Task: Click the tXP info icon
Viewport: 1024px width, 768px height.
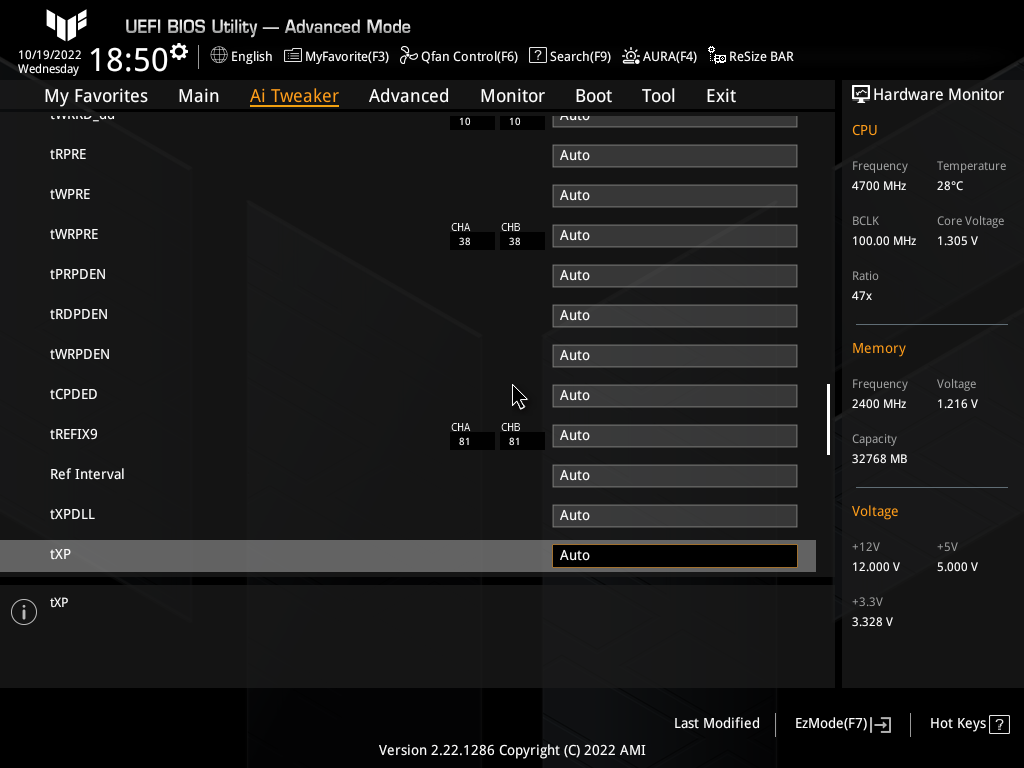Action: (23, 611)
